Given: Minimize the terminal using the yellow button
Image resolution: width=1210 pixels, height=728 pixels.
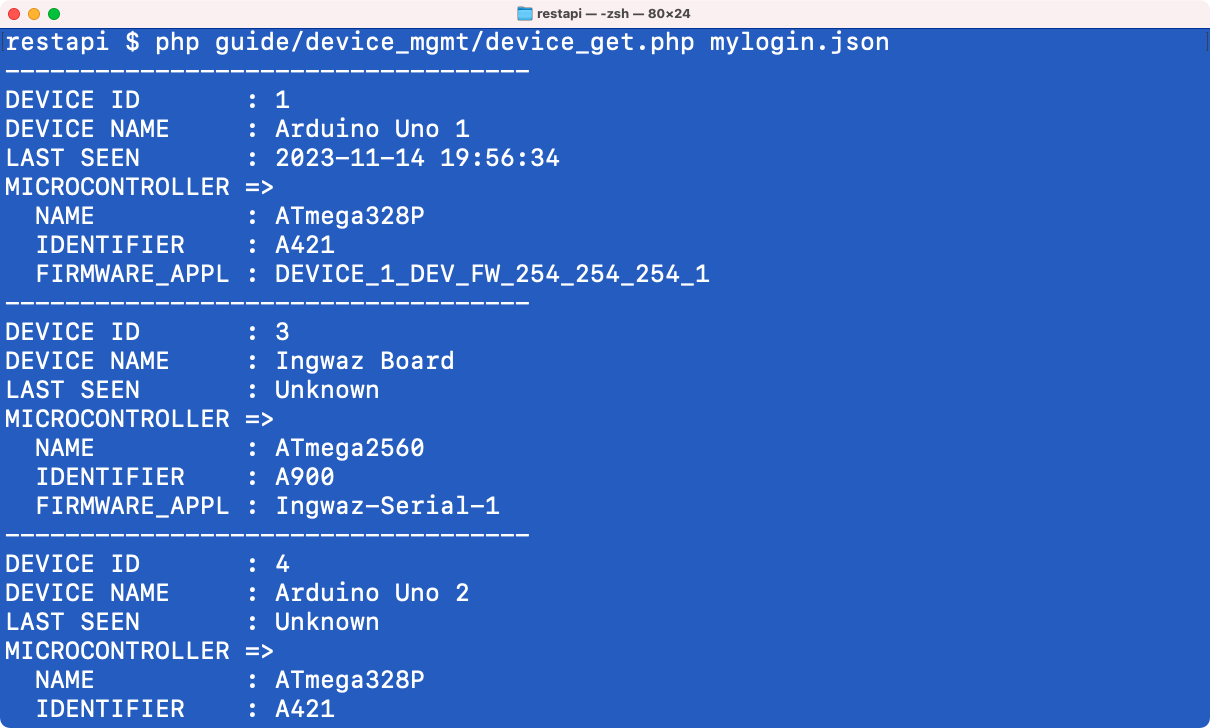Looking at the screenshot, I should click(34, 14).
